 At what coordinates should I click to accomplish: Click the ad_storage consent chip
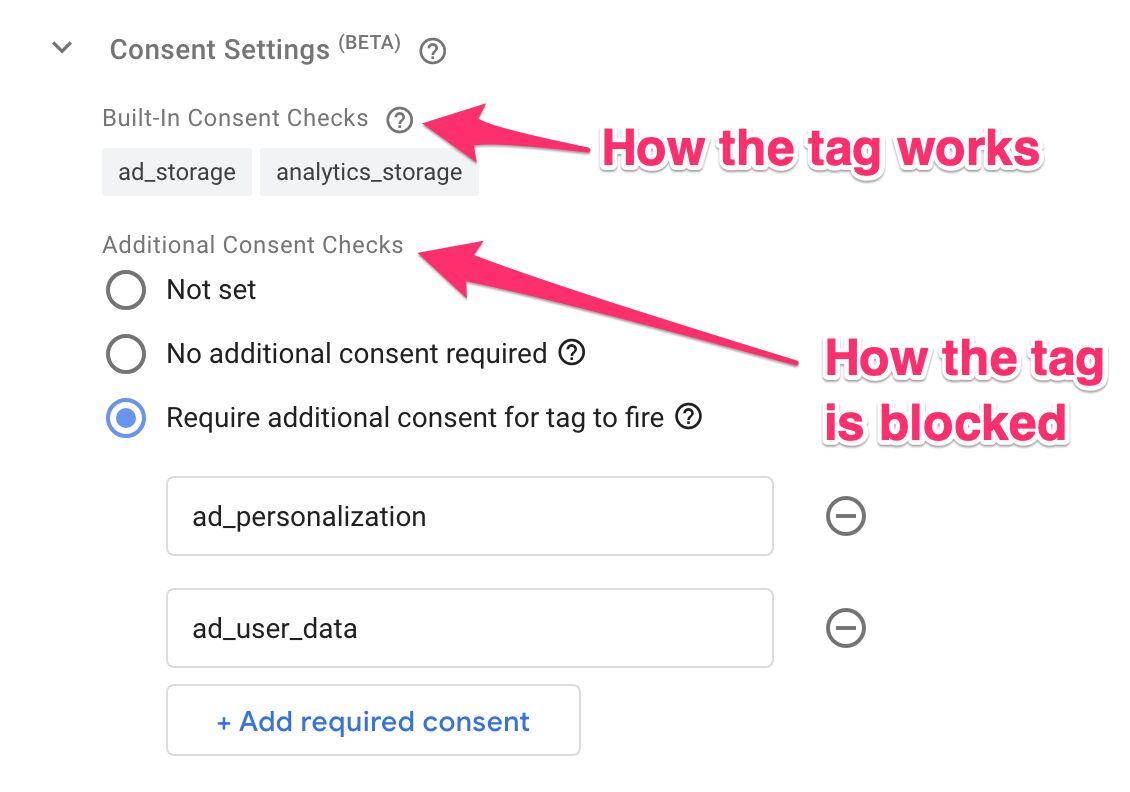click(x=177, y=172)
